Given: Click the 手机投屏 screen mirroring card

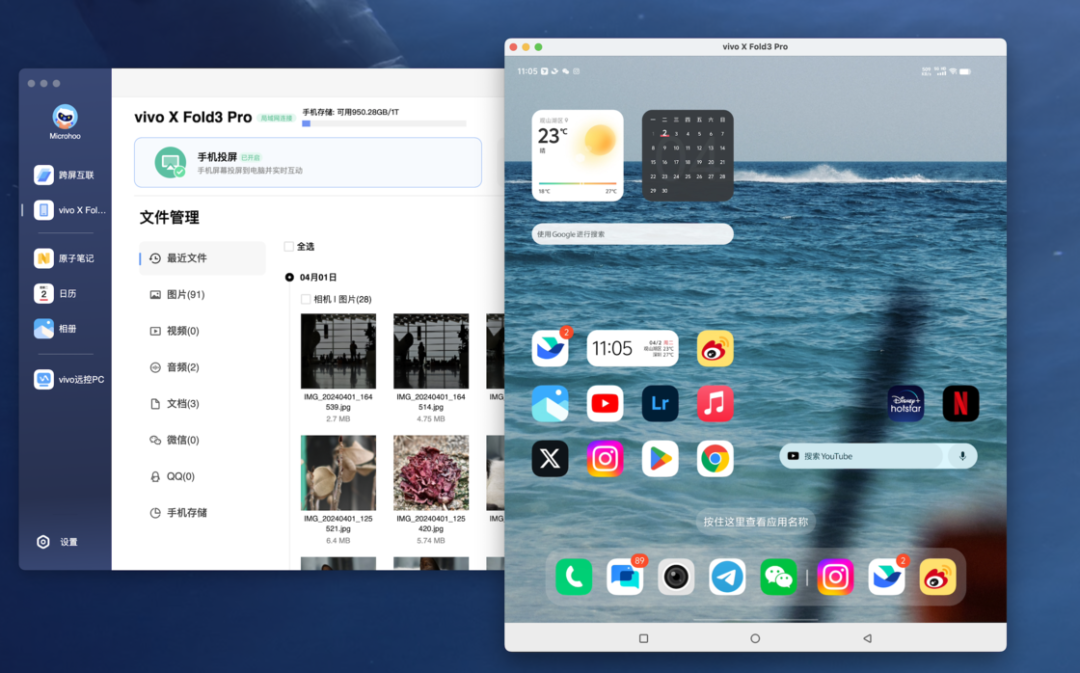Looking at the screenshot, I should [308, 163].
